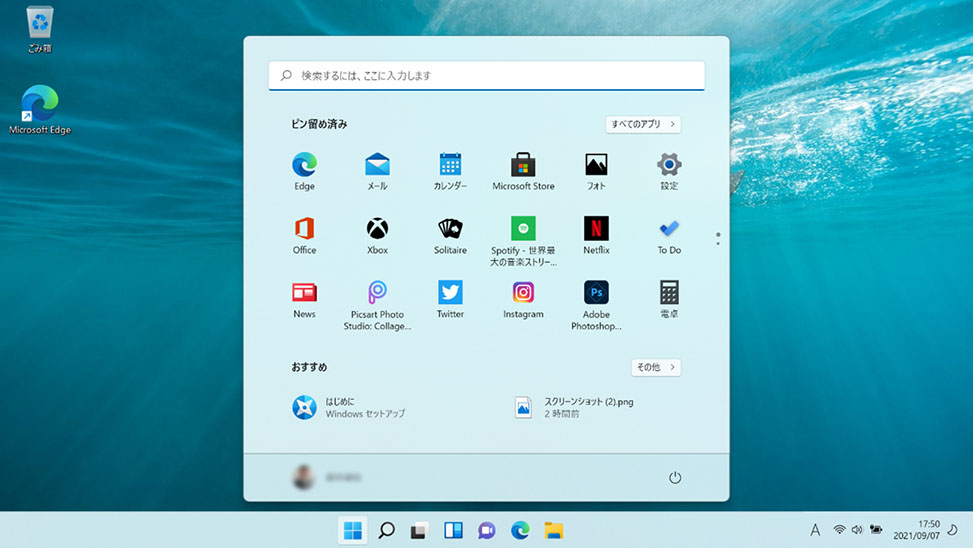Screen dimensions: 973x548
Task: Launch Picsart Photo Studio
Action: pos(377,305)
